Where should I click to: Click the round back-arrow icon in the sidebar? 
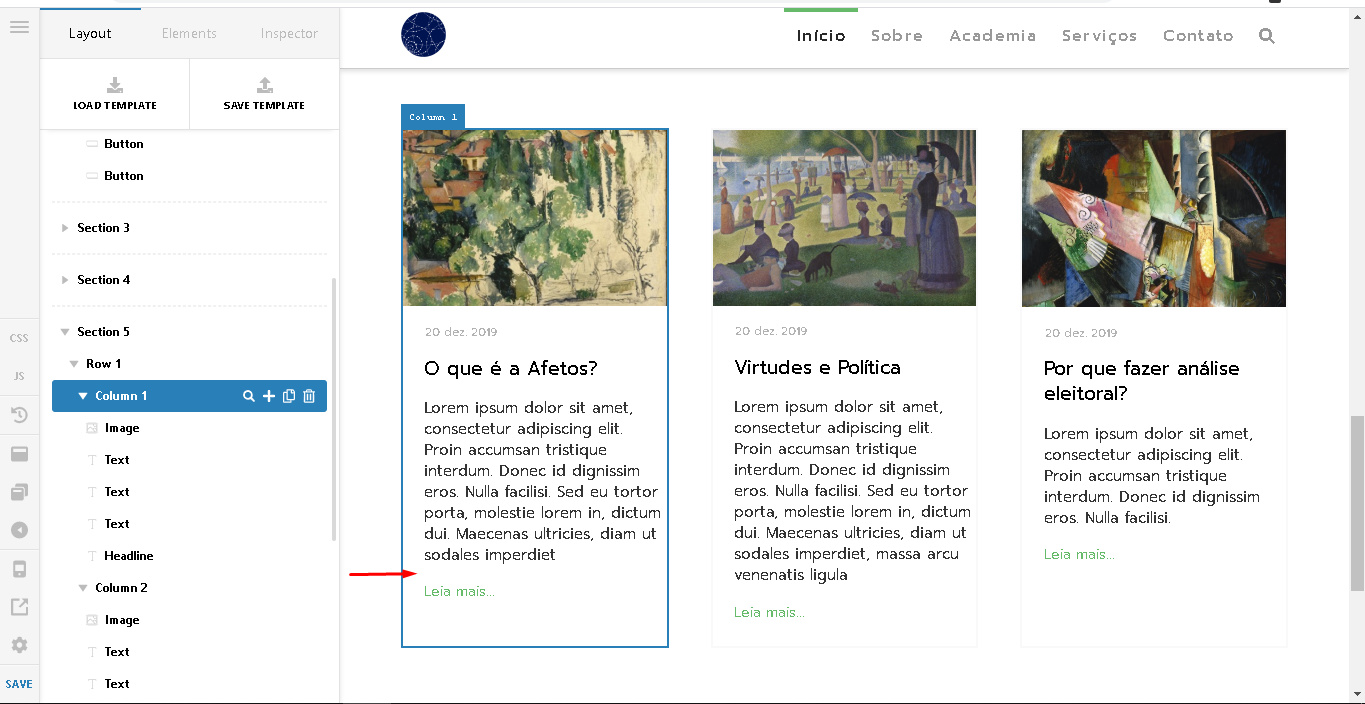pyautogui.click(x=19, y=530)
